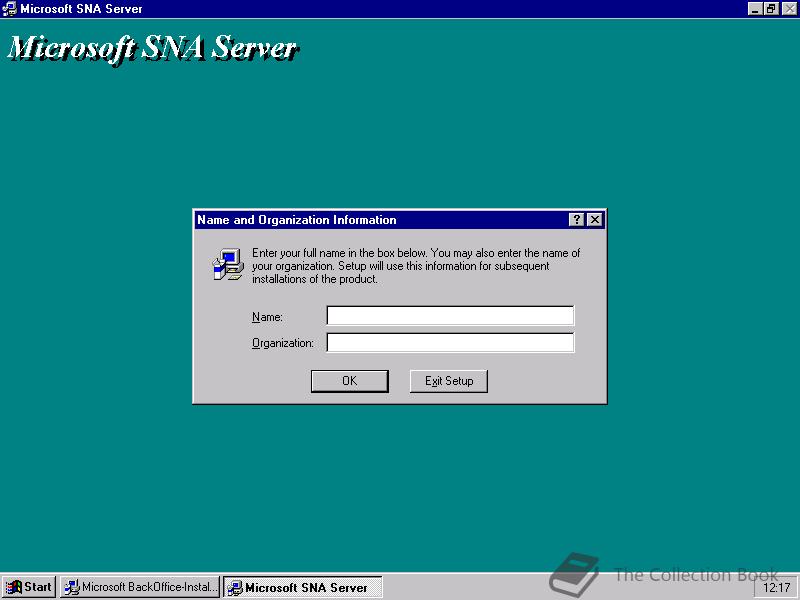Restore the Microsoft SNA Server window
Screen dimensions: 800x600
tap(771, 9)
